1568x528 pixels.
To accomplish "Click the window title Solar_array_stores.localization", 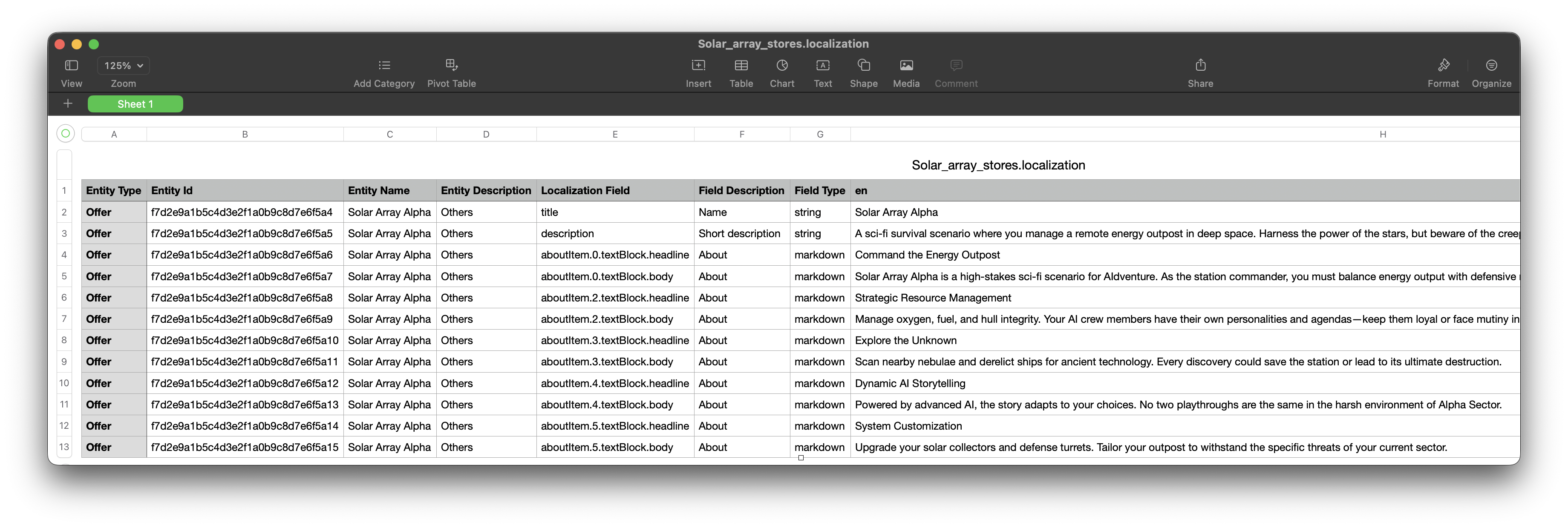I will coord(783,44).
